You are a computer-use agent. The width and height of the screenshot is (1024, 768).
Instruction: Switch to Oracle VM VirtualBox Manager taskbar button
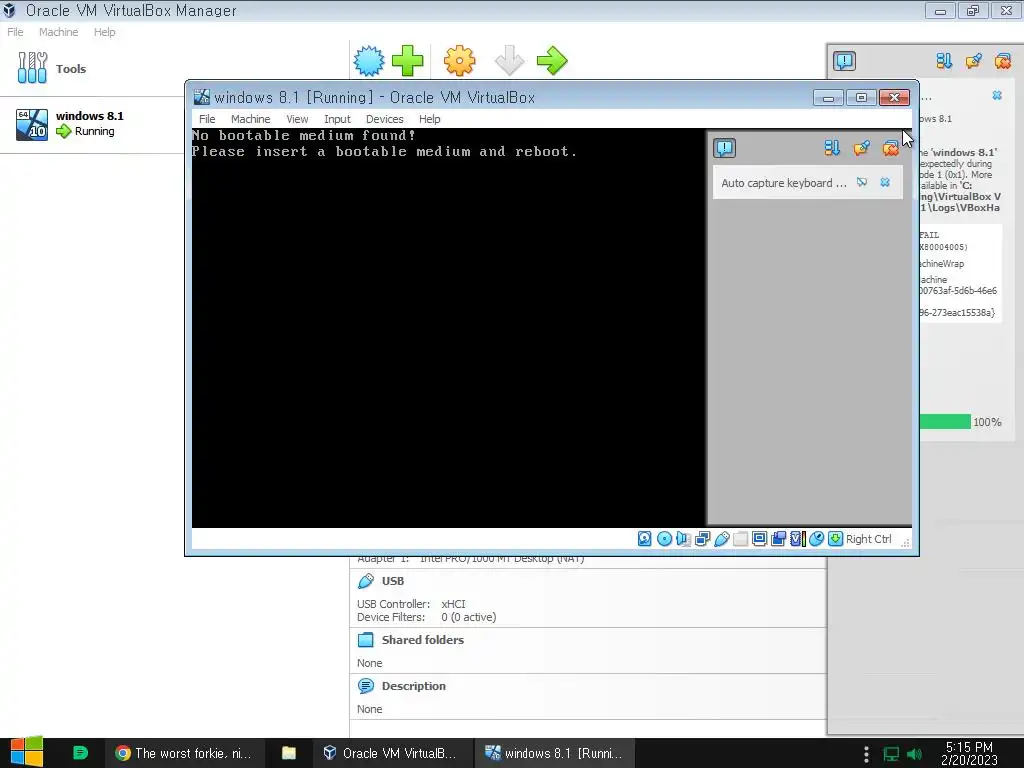click(x=392, y=753)
